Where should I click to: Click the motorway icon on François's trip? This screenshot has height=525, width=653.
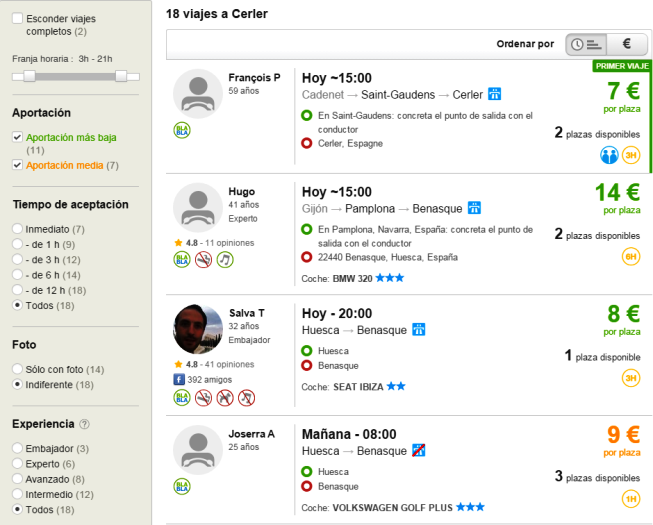[x=494, y=94]
